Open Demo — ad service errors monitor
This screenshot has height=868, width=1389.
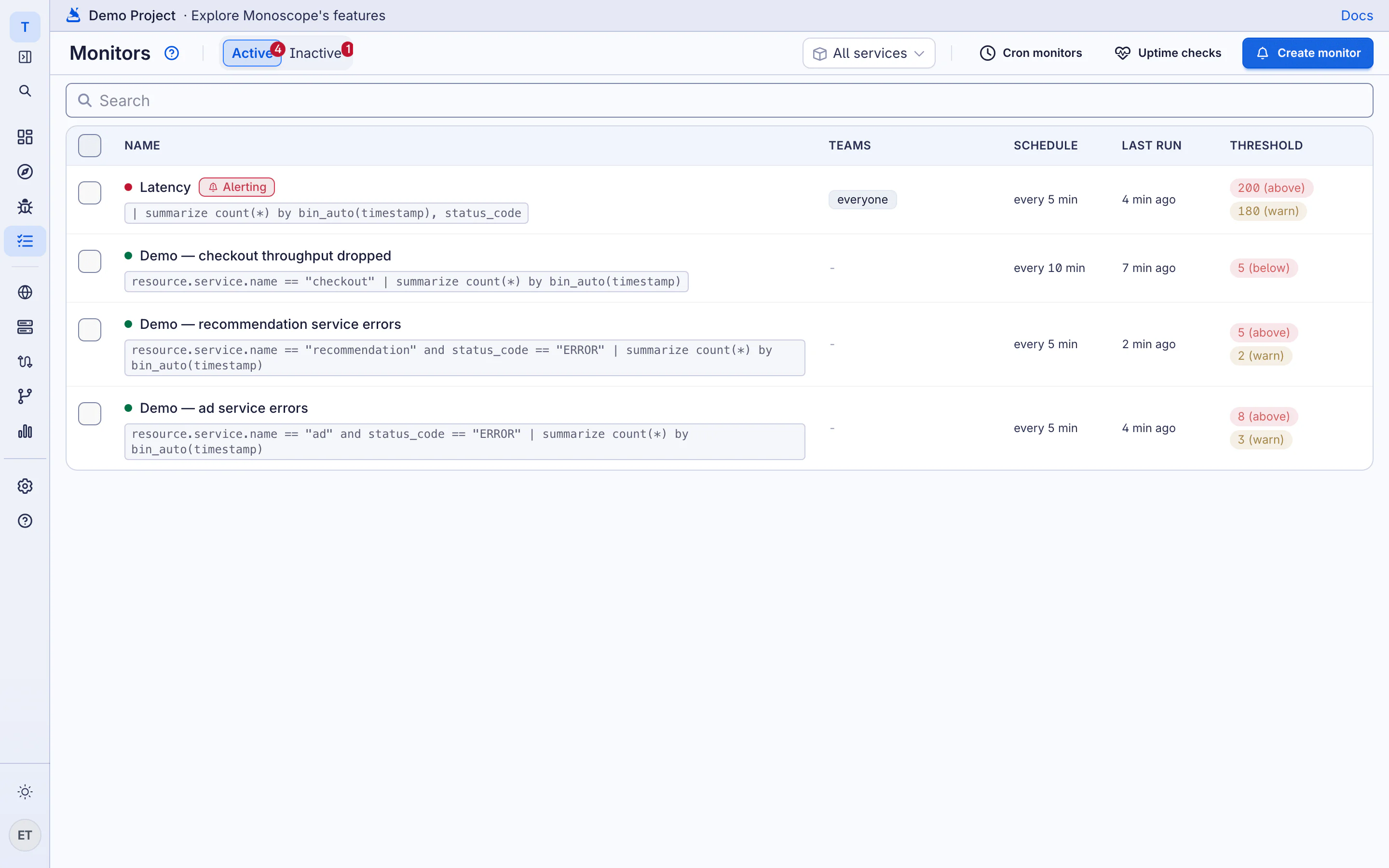point(224,408)
